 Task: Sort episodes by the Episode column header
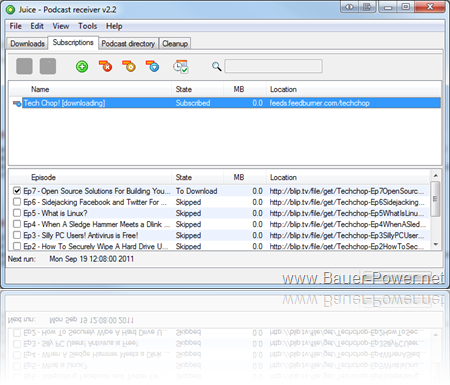coord(90,177)
